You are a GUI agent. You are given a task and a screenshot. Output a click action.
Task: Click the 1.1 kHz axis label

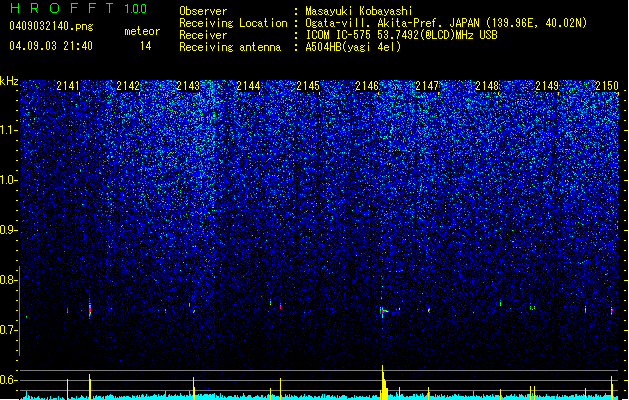8,130
